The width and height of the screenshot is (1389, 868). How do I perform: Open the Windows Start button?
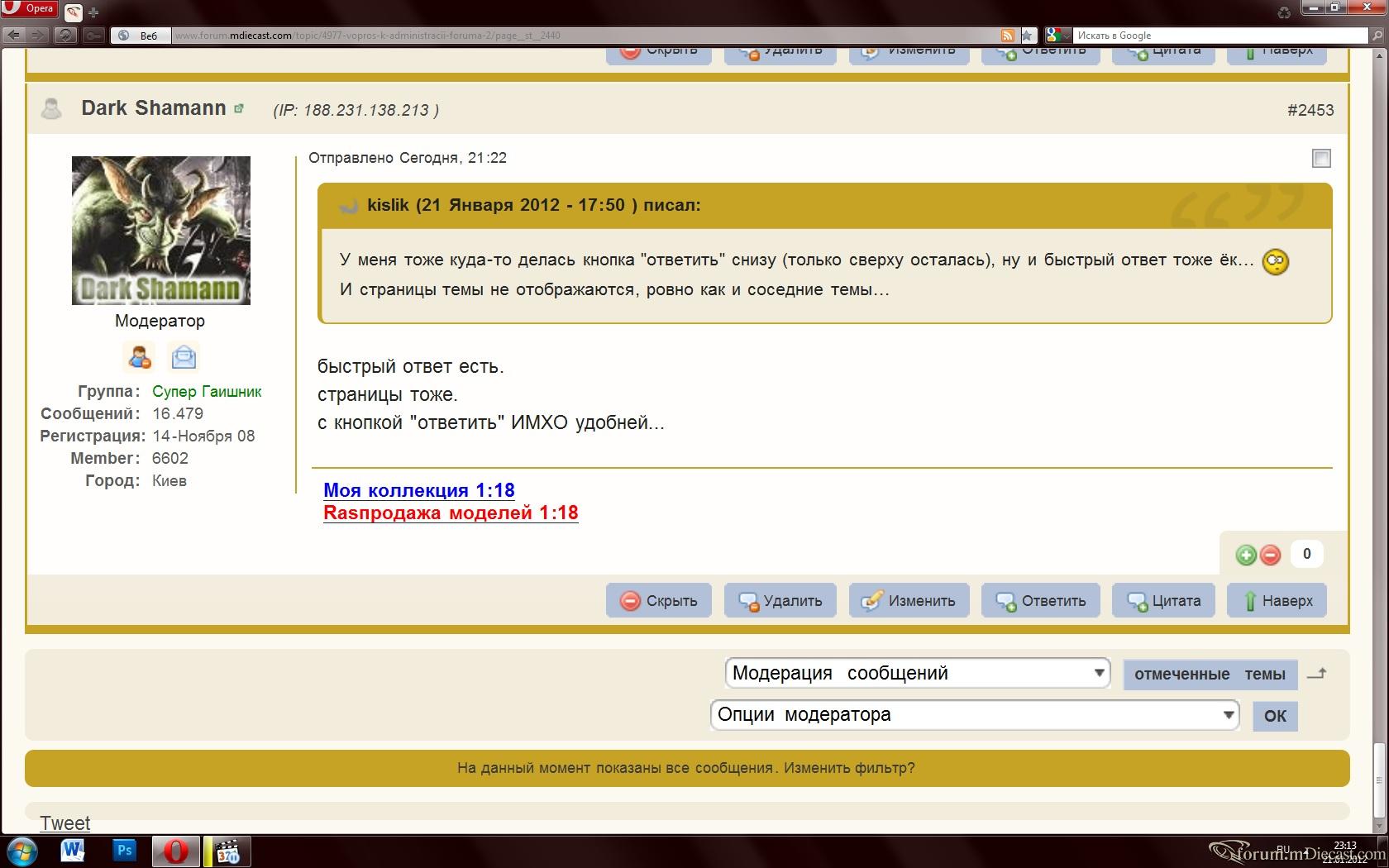21,851
